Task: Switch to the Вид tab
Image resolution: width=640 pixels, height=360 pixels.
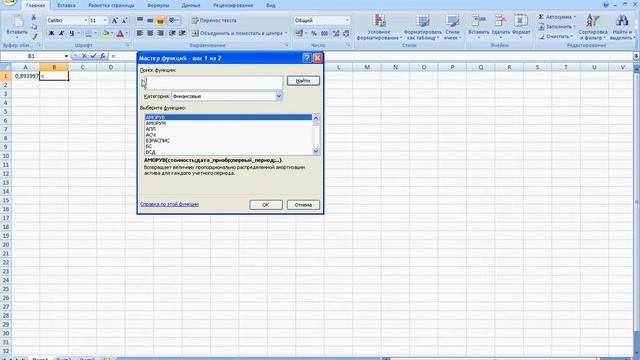Action: pyautogui.click(x=270, y=5)
